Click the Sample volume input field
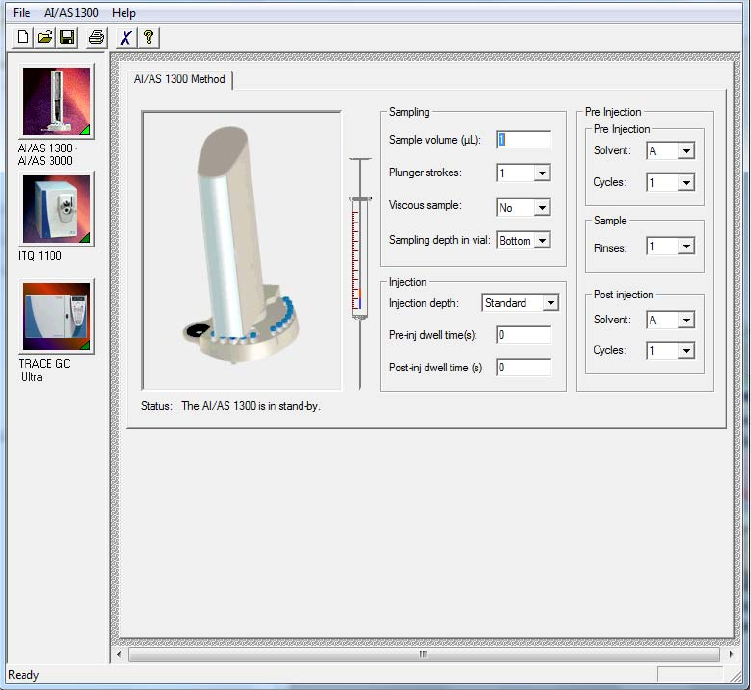This screenshot has height=690, width=751. [x=523, y=140]
